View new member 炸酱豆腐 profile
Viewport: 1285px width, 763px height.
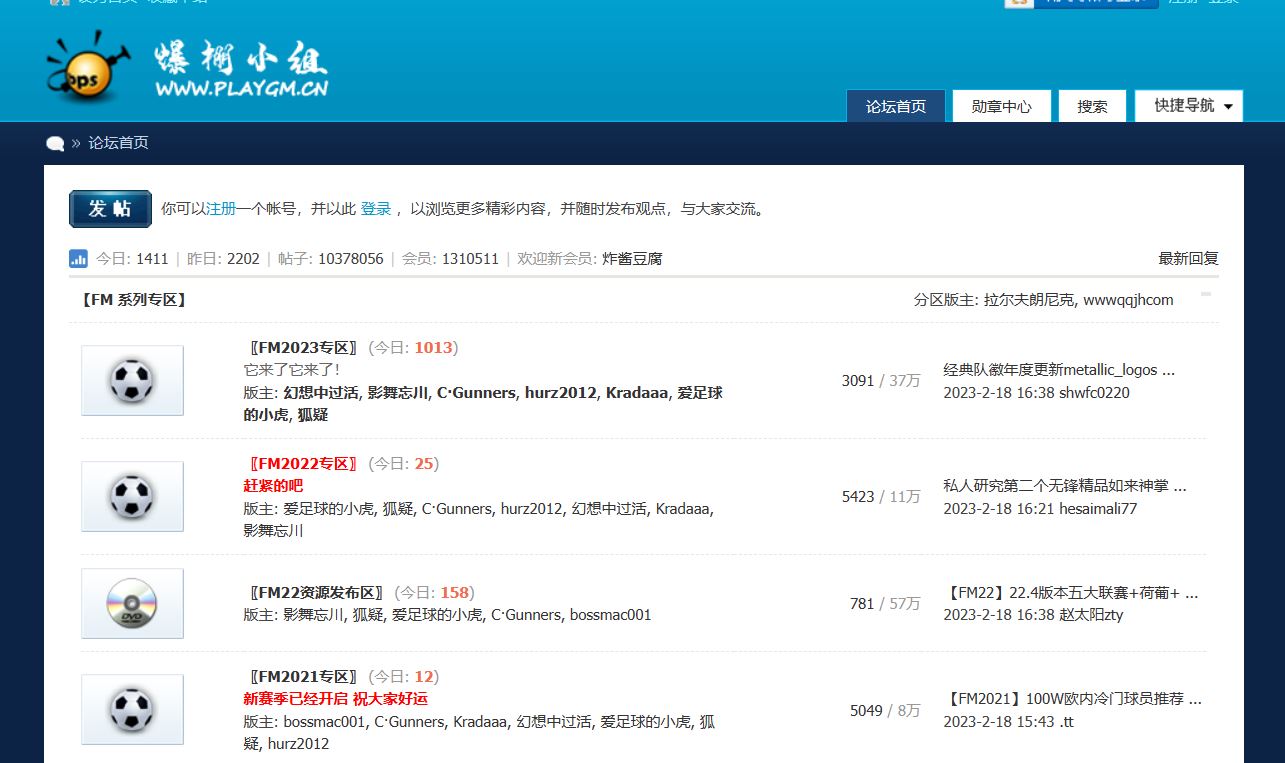(632, 259)
